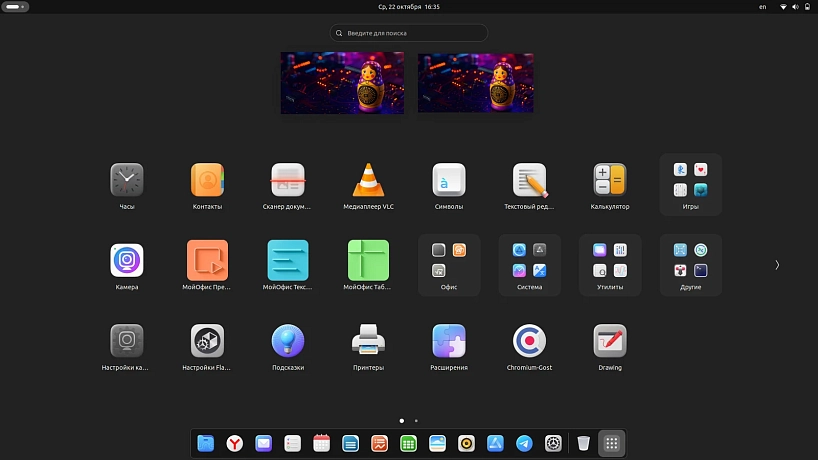This screenshot has width=818, height=460.
Task: Open the VLC media player app
Action: [368, 181]
